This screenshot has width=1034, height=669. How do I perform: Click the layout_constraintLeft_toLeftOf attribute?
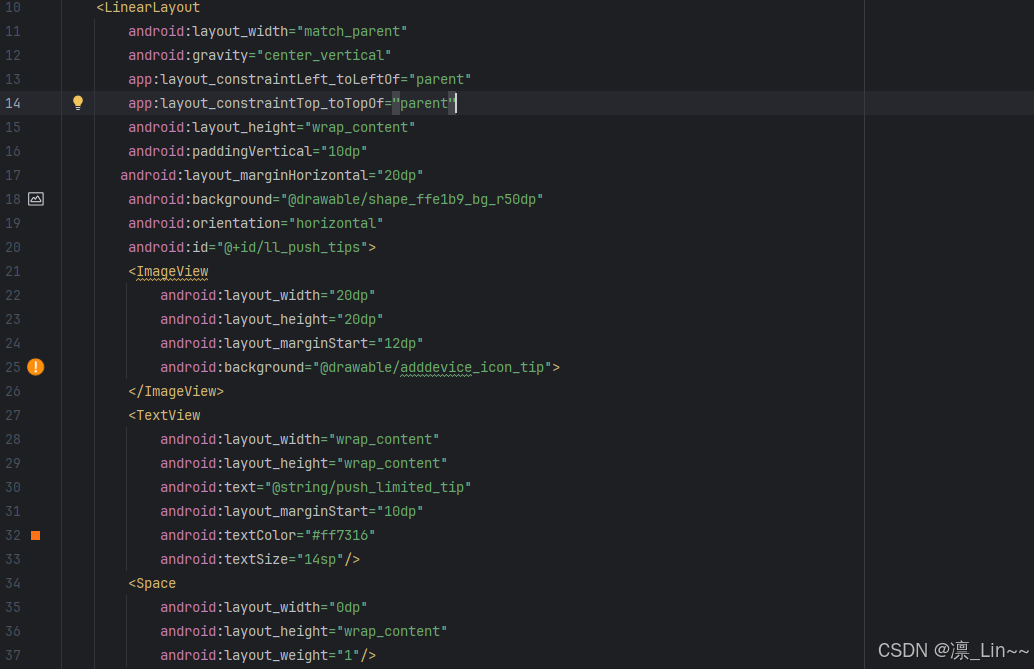coord(264,79)
